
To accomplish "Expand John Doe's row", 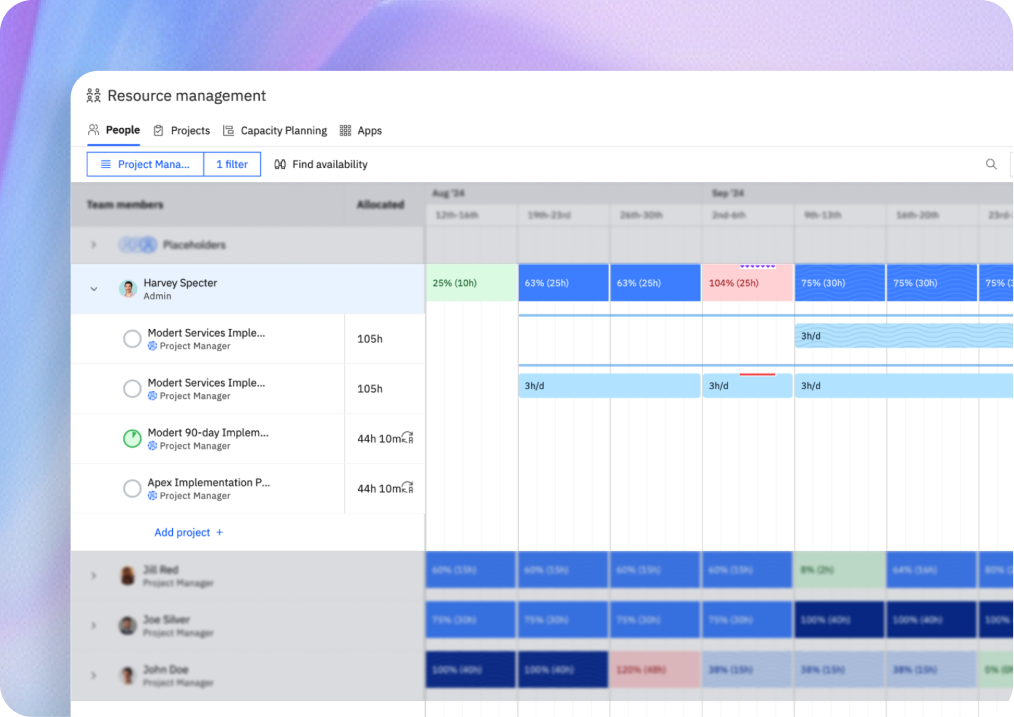I will [x=94, y=675].
